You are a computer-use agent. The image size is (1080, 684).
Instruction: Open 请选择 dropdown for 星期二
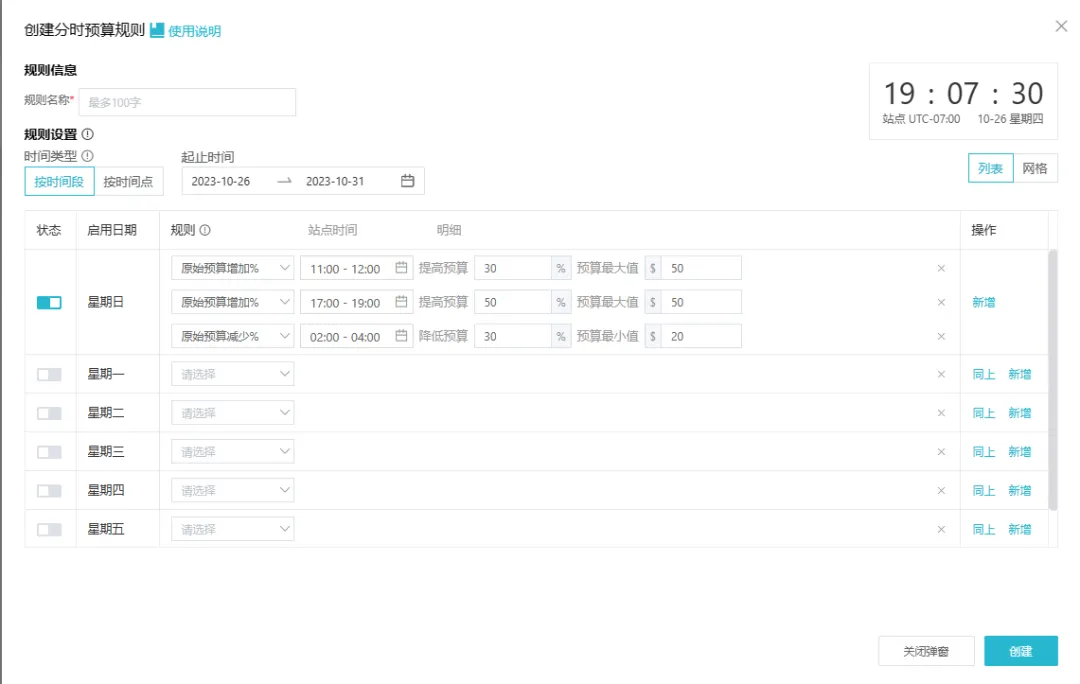pos(233,413)
